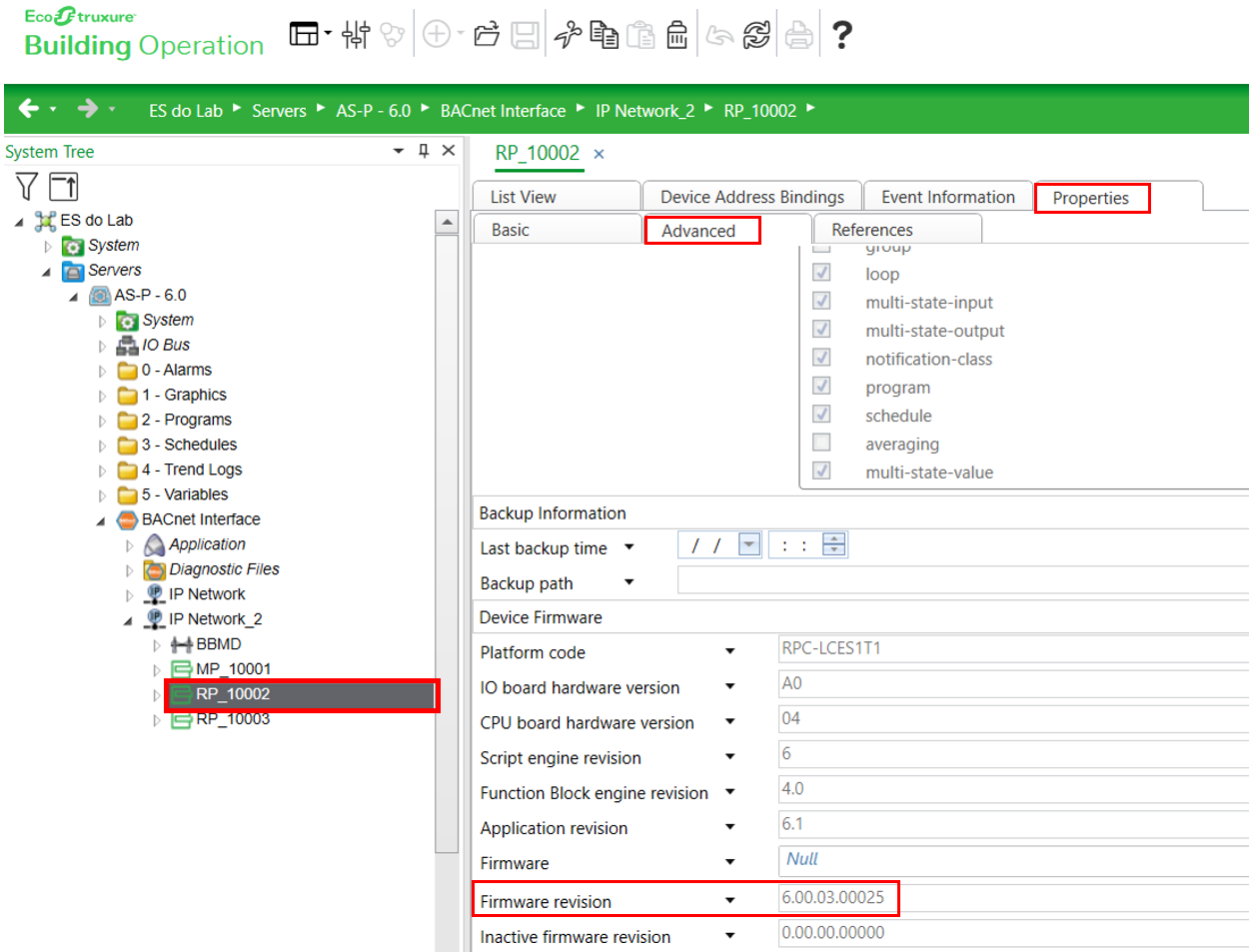
Task: Open the control panel sliders icon
Action: click(356, 34)
